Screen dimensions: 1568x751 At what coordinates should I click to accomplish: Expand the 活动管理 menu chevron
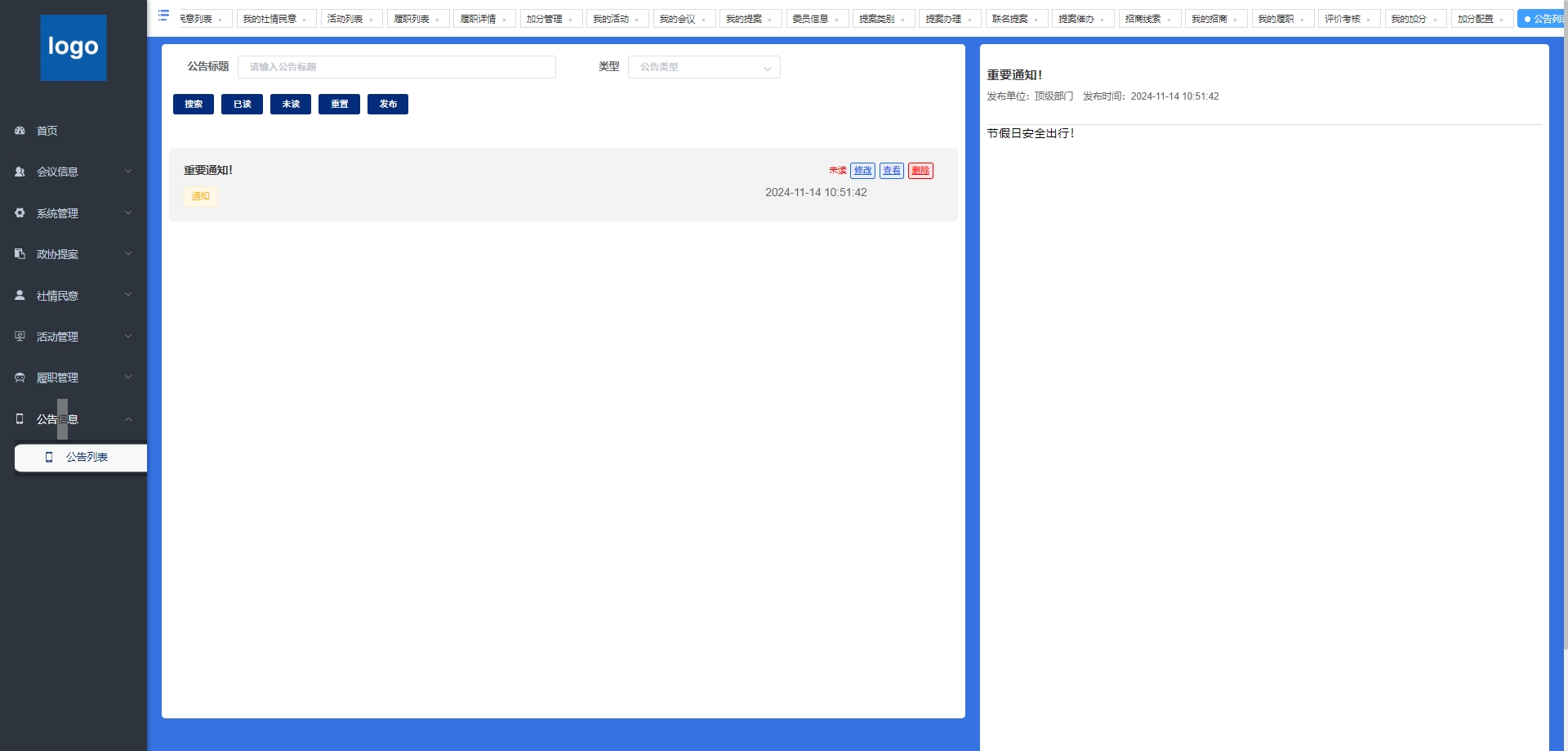pyautogui.click(x=128, y=336)
